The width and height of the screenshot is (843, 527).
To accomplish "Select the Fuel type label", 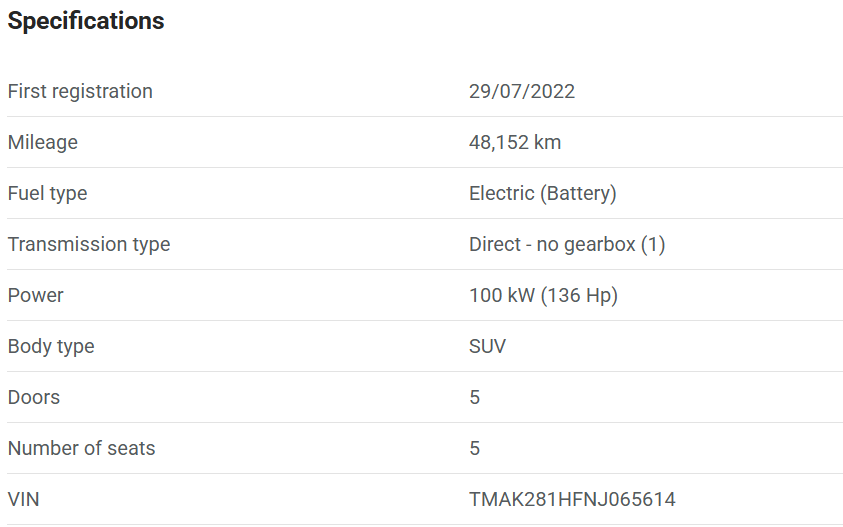I will 47,193.
